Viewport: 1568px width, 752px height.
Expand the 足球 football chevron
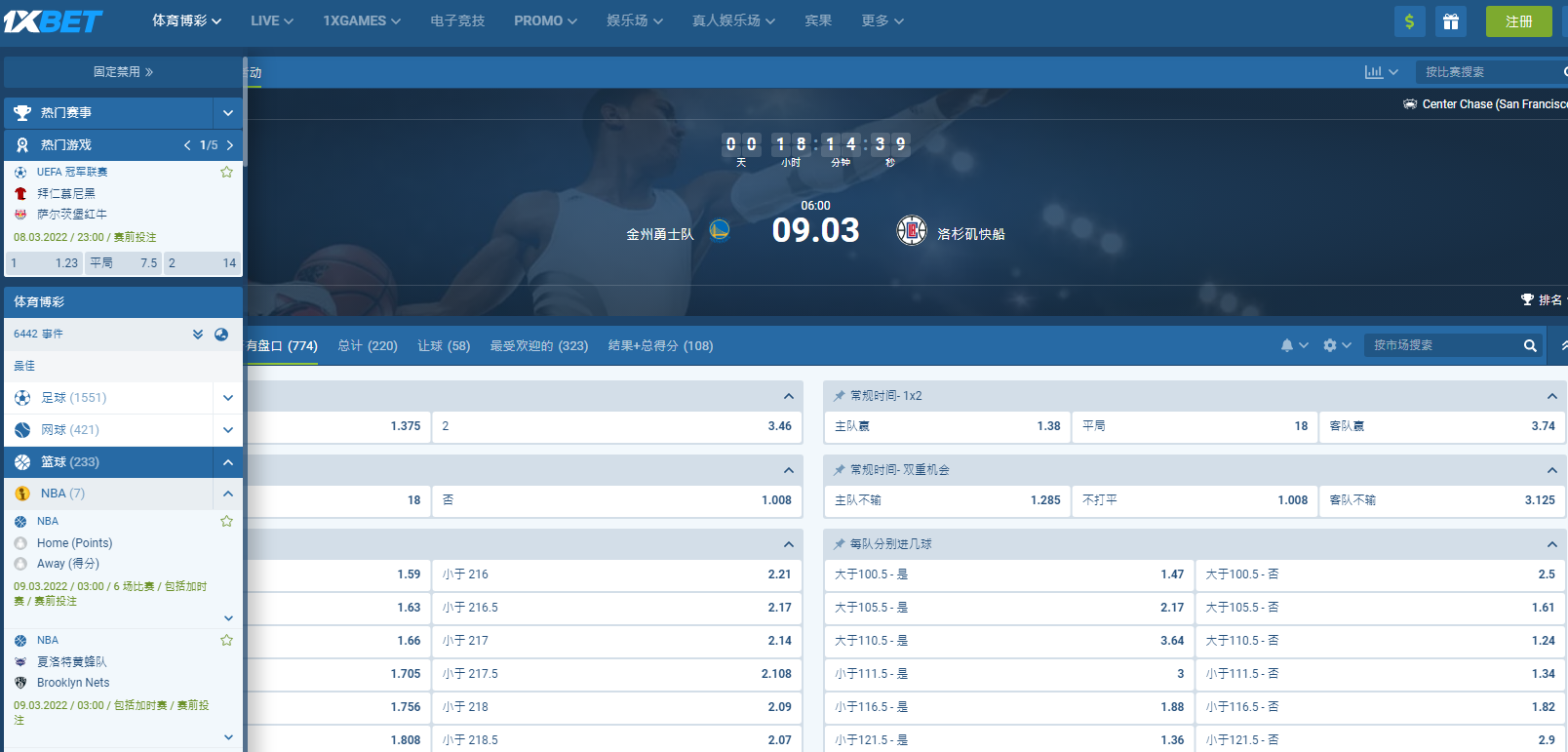click(227, 398)
